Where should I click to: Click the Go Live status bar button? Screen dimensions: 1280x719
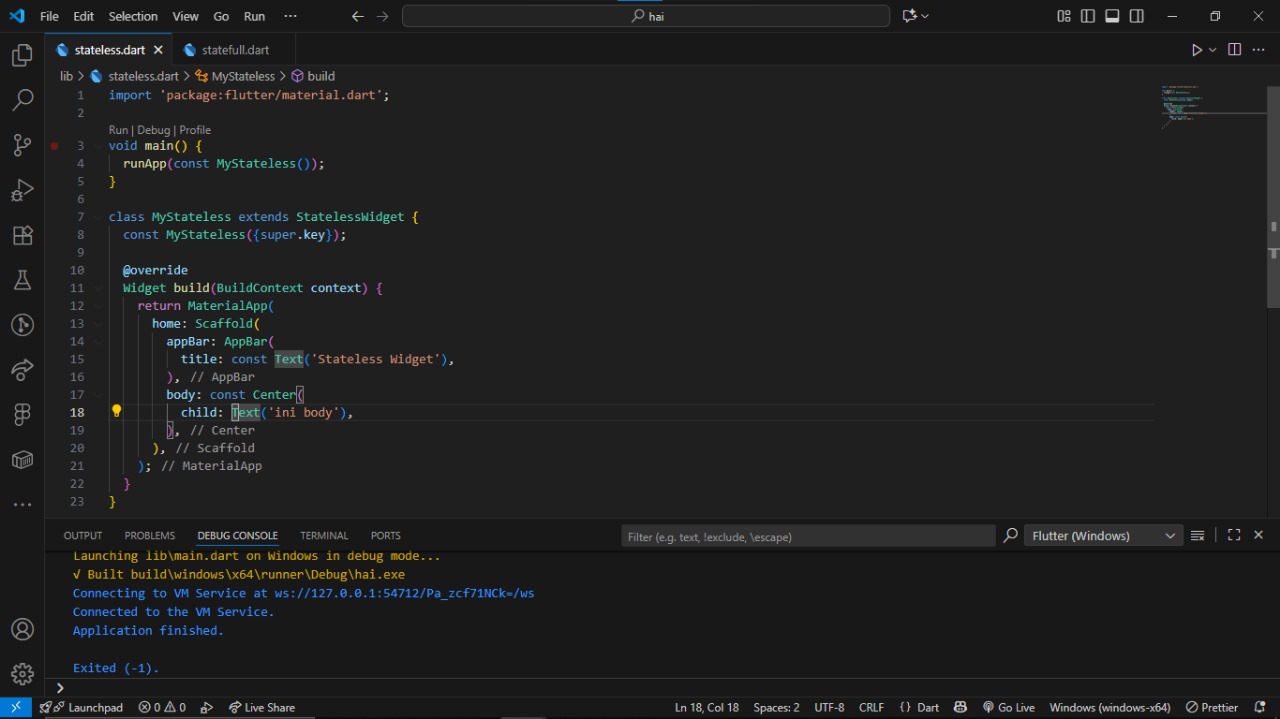coord(1008,707)
